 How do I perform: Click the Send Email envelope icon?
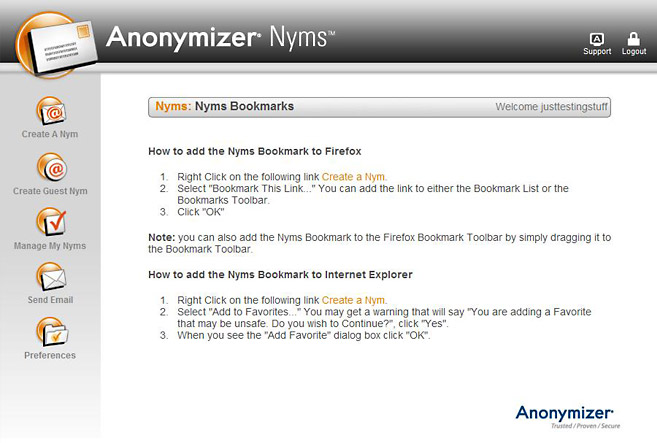[x=50, y=276]
